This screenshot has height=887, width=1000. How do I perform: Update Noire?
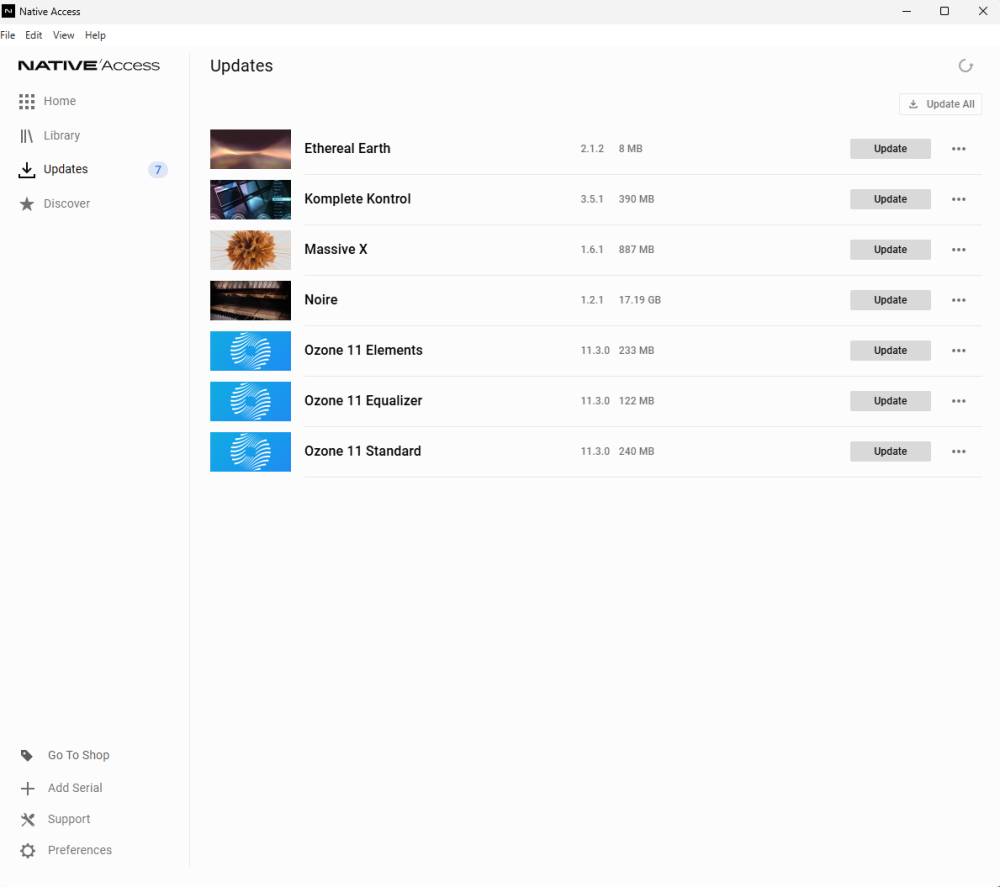point(890,300)
